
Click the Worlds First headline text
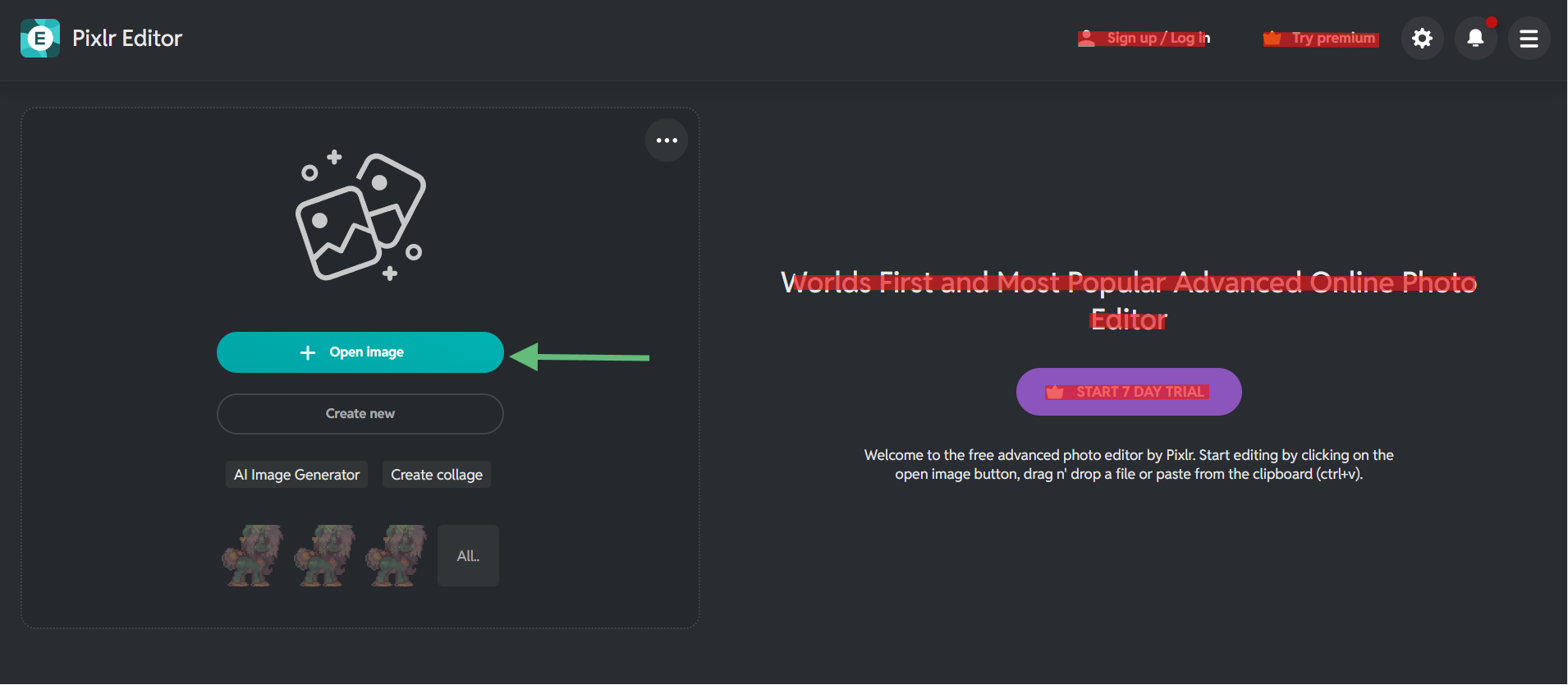[1129, 301]
